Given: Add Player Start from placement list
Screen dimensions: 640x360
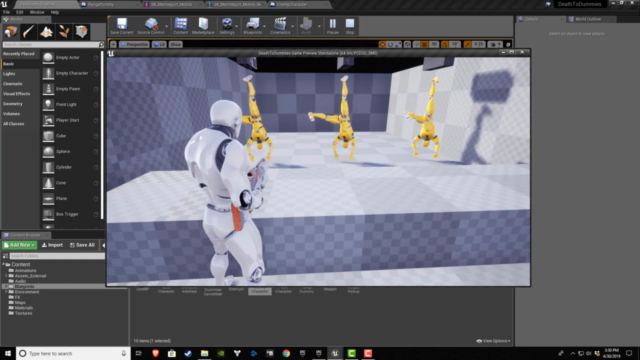Looking at the screenshot, I should 71,120.
